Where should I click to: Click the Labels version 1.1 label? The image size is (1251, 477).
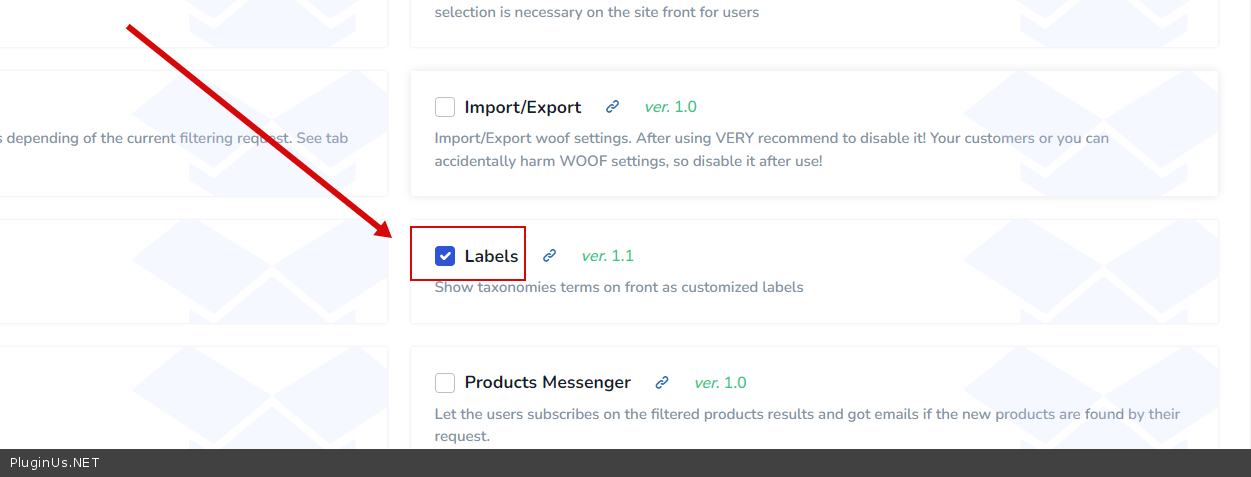click(607, 256)
